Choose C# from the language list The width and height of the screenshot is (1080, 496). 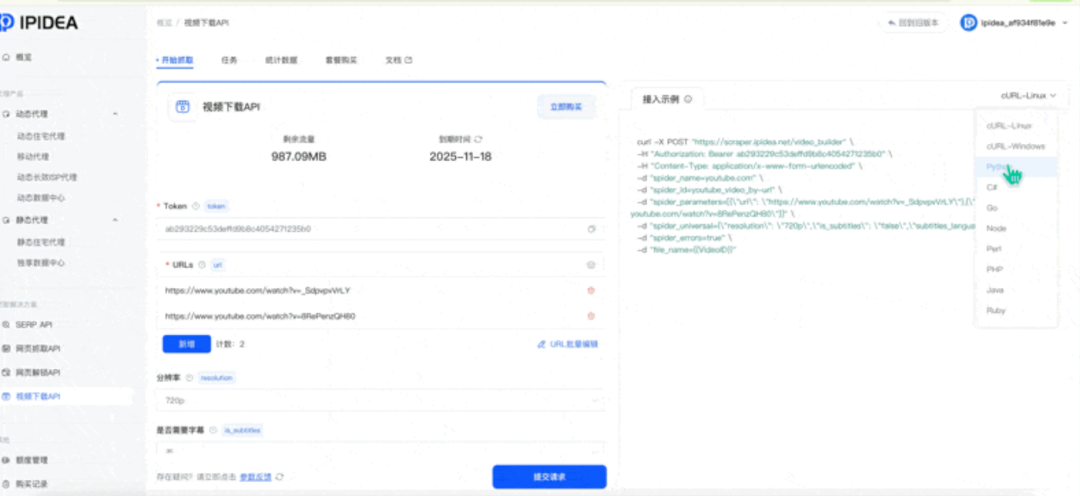coord(1015,187)
